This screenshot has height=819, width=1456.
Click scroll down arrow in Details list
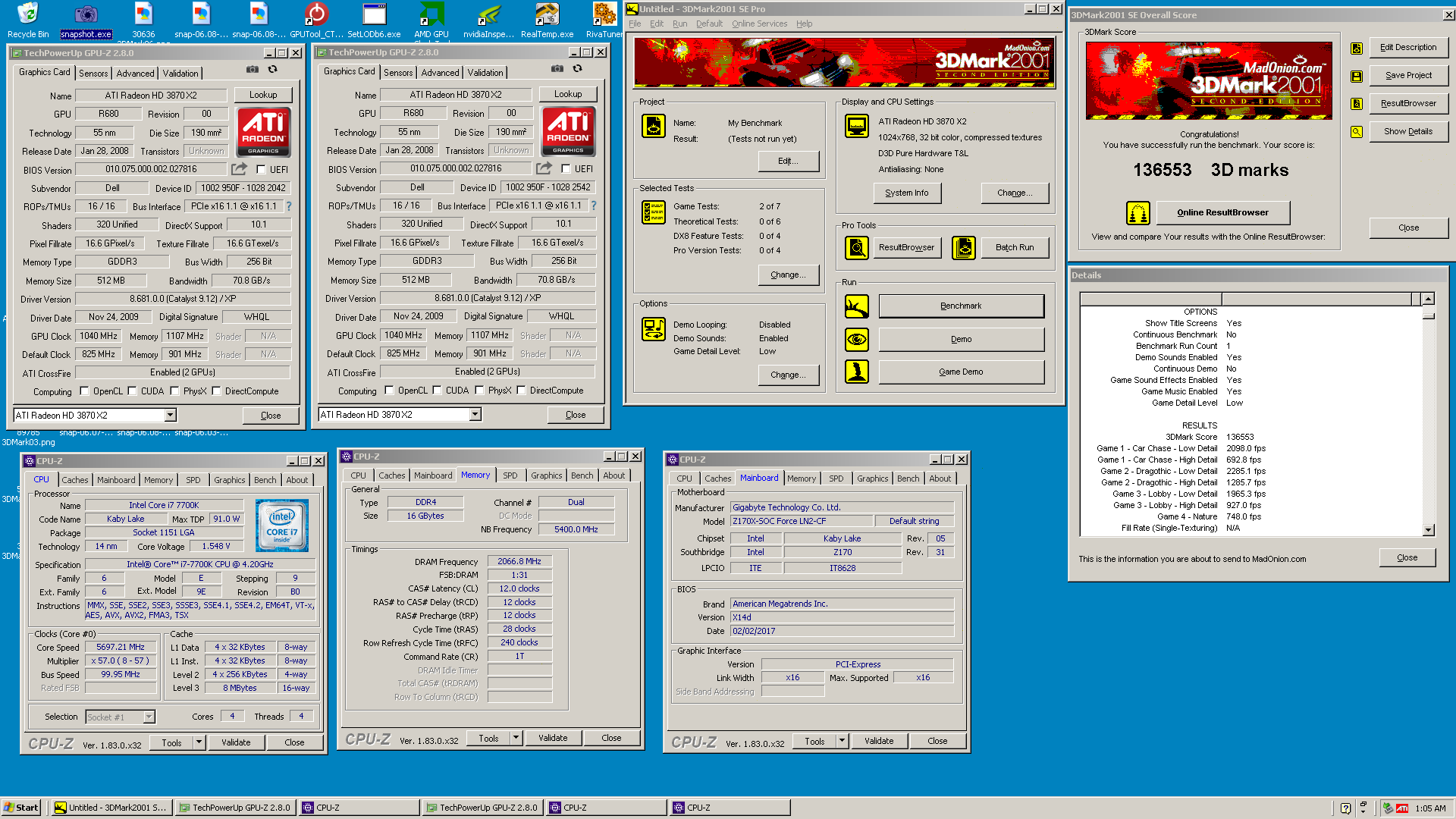[1428, 530]
